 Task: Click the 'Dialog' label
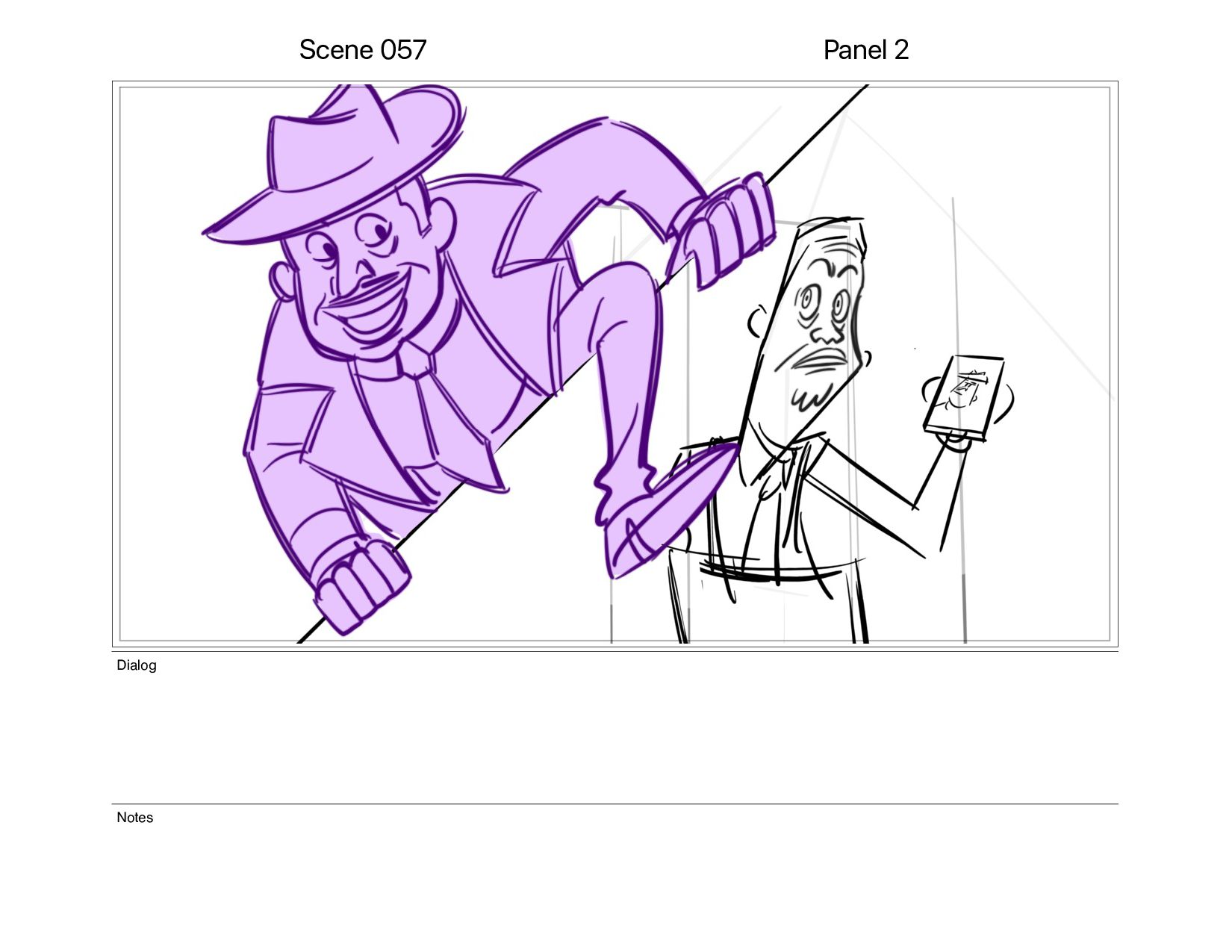click(x=137, y=665)
